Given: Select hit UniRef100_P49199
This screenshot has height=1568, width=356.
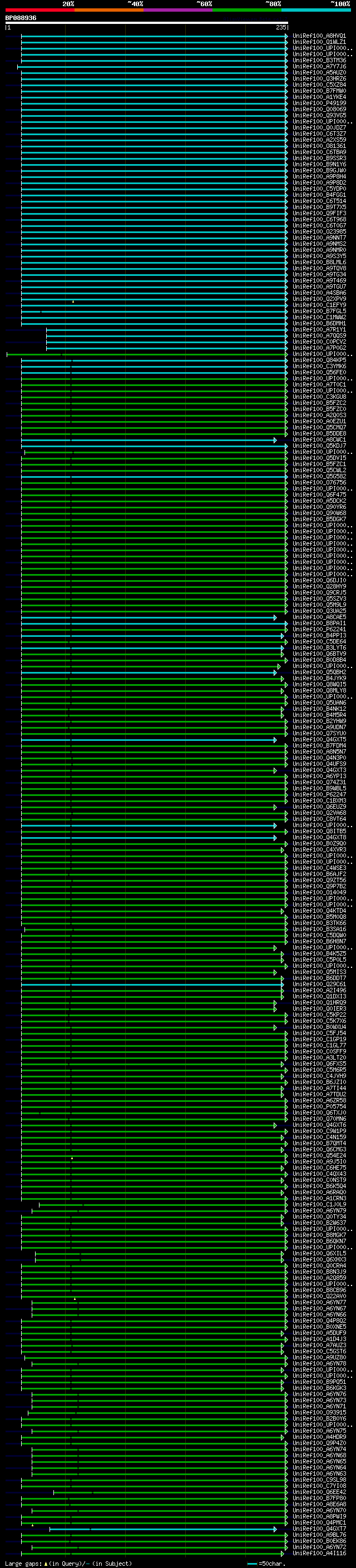Looking at the screenshot, I should click(319, 103).
